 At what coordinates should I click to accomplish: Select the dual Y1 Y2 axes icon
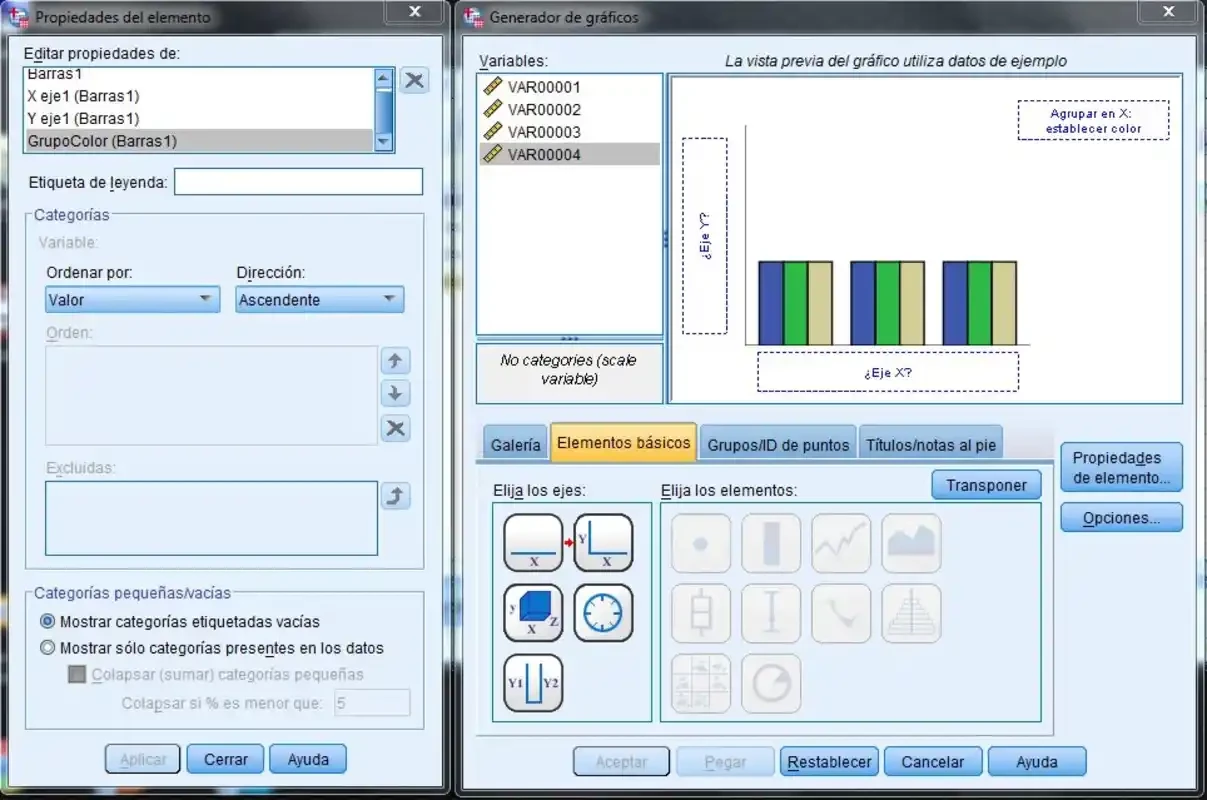click(533, 683)
